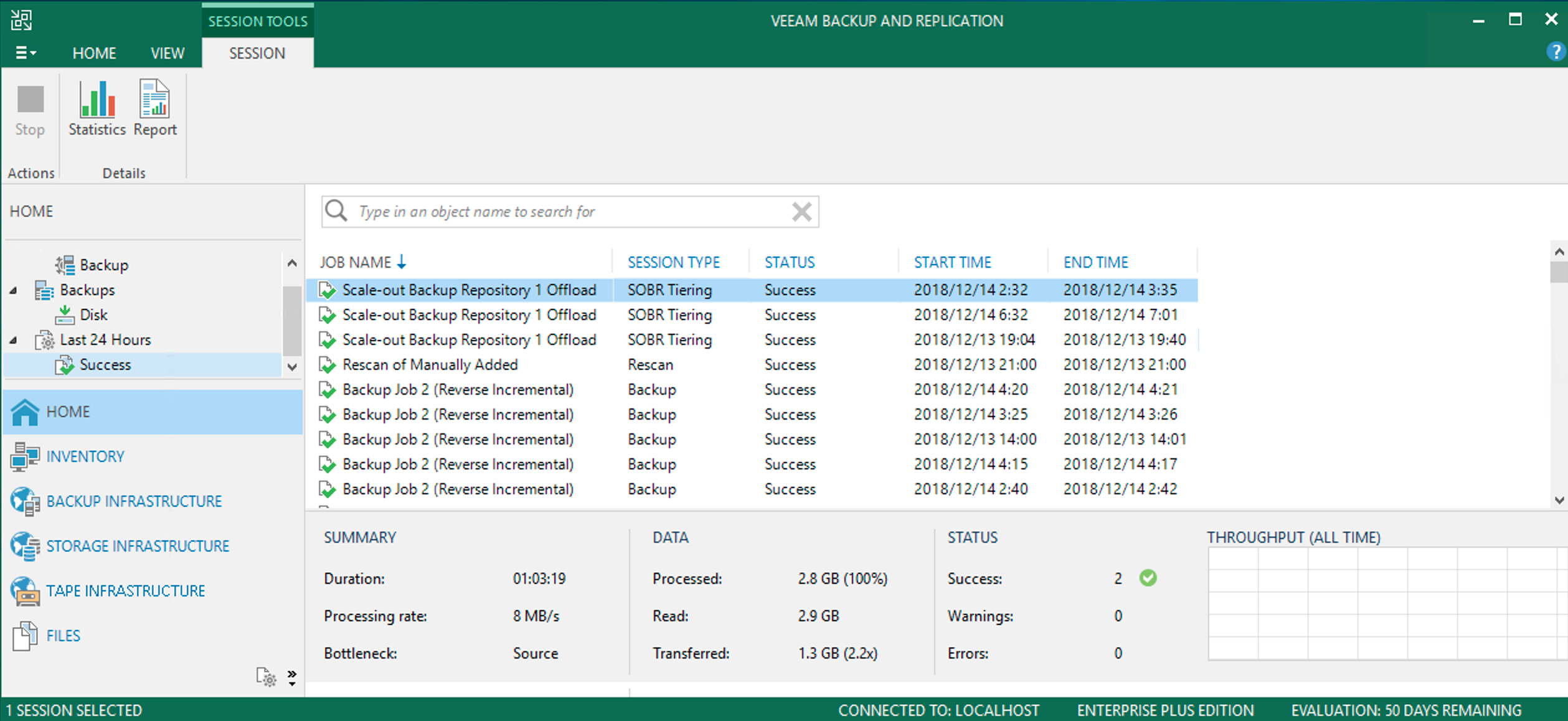Viewport: 1568px width, 721px height.
Task: Select the Disk node under Backups
Action: click(94, 314)
